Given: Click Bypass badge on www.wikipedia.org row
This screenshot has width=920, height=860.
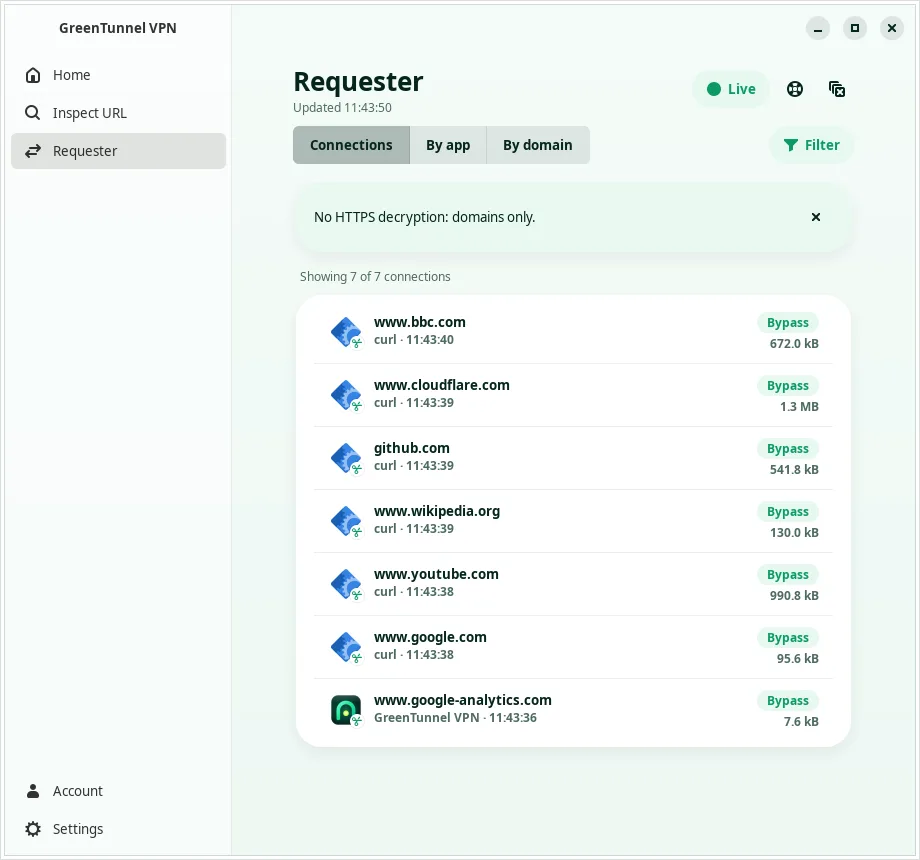Looking at the screenshot, I should [x=787, y=512].
